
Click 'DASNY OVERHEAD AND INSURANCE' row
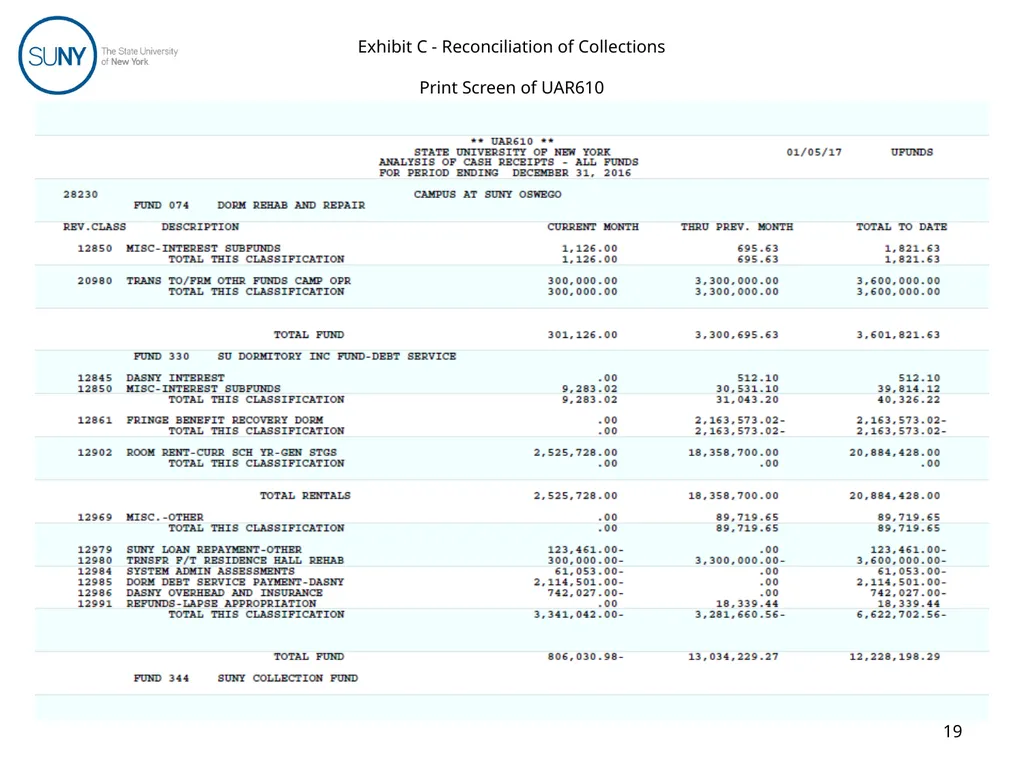[512, 593]
